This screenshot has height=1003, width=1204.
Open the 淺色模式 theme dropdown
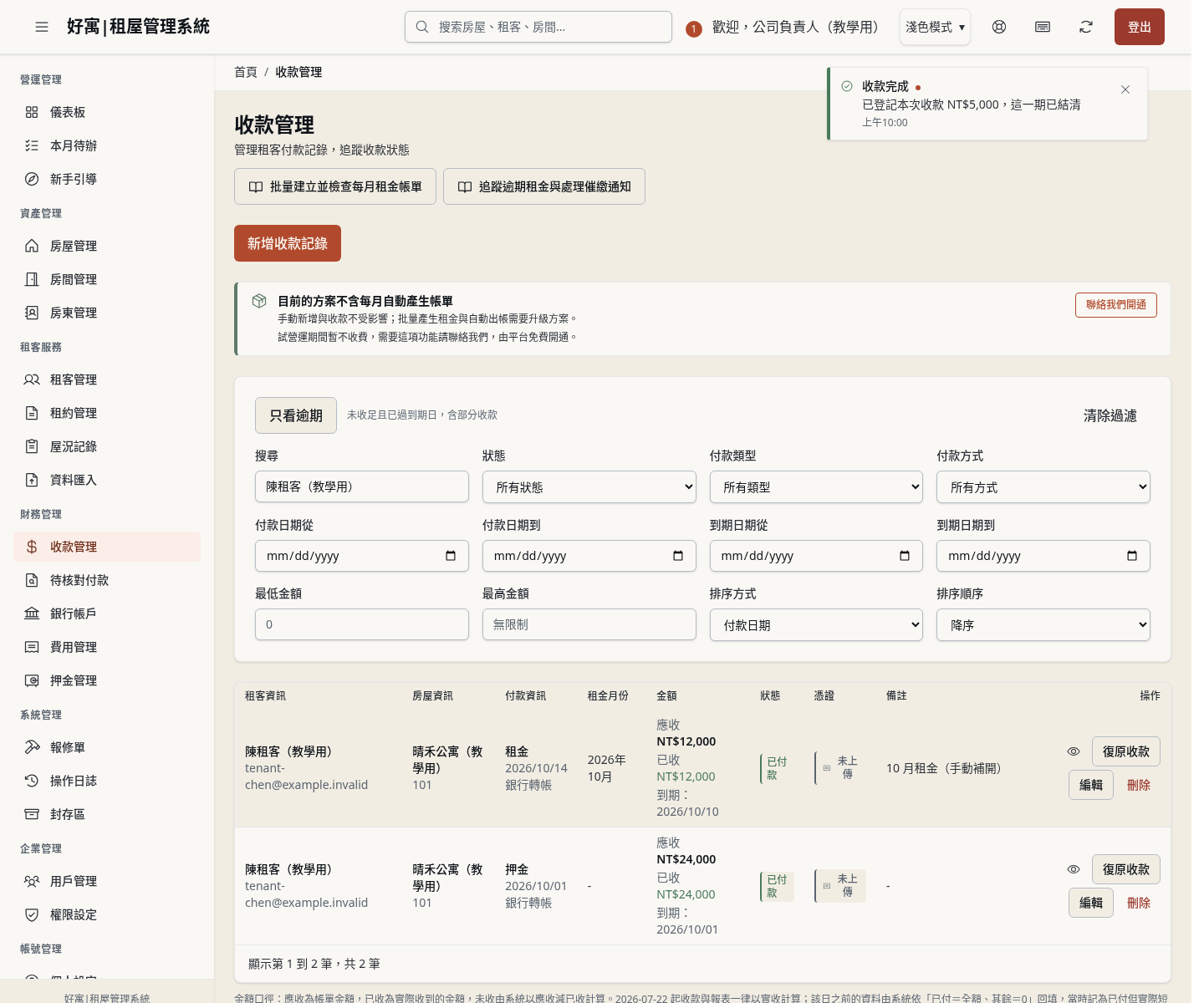click(x=935, y=27)
